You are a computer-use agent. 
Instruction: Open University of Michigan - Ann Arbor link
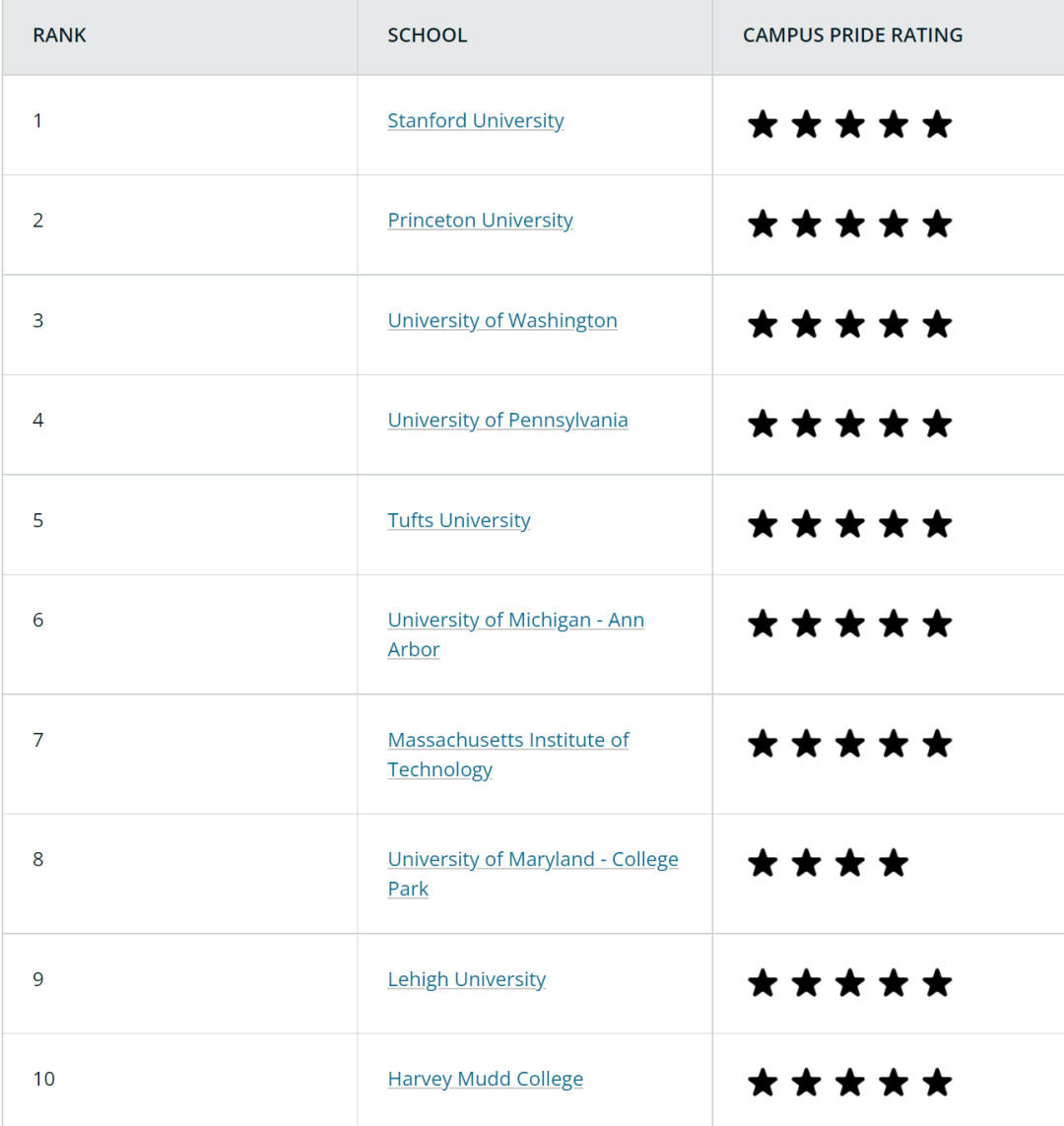click(x=515, y=634)
